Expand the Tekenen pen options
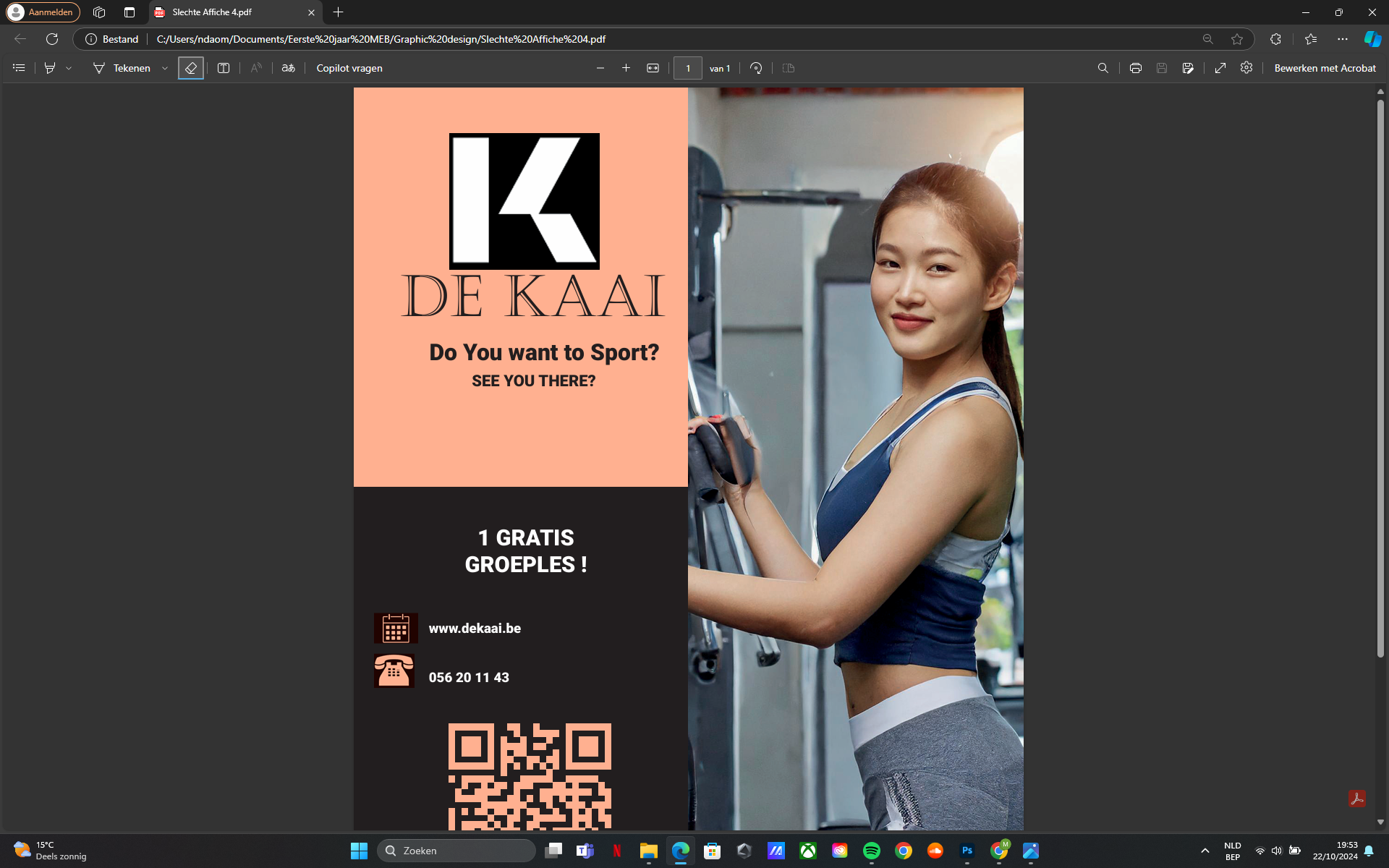This screenshot has height=868, width=1389. (x=164, y=67)
